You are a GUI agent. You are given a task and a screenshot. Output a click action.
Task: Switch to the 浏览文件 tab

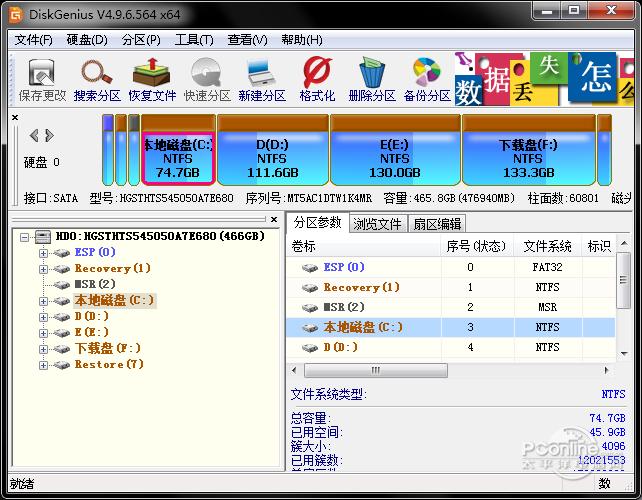pyautogui.click(x=378, y=224)
